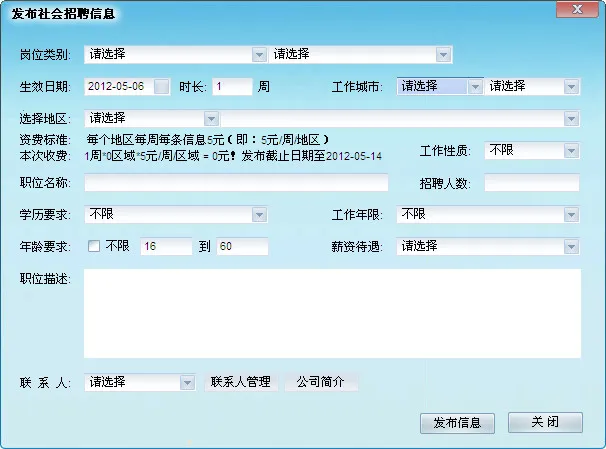This screenshot has height=449, width=606.
Task: Expand the second 岗位类别 dropdown
Action: [x=443, y=54]
